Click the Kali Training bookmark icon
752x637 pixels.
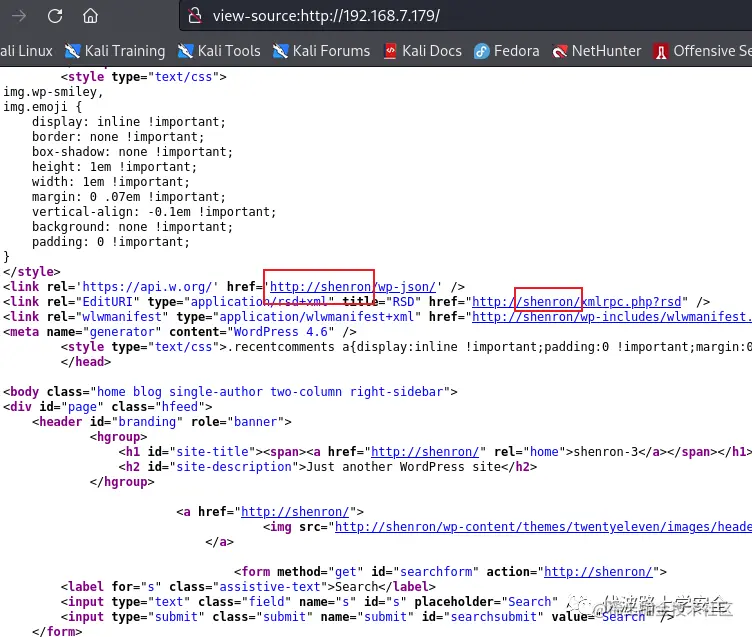pos(72,51)
